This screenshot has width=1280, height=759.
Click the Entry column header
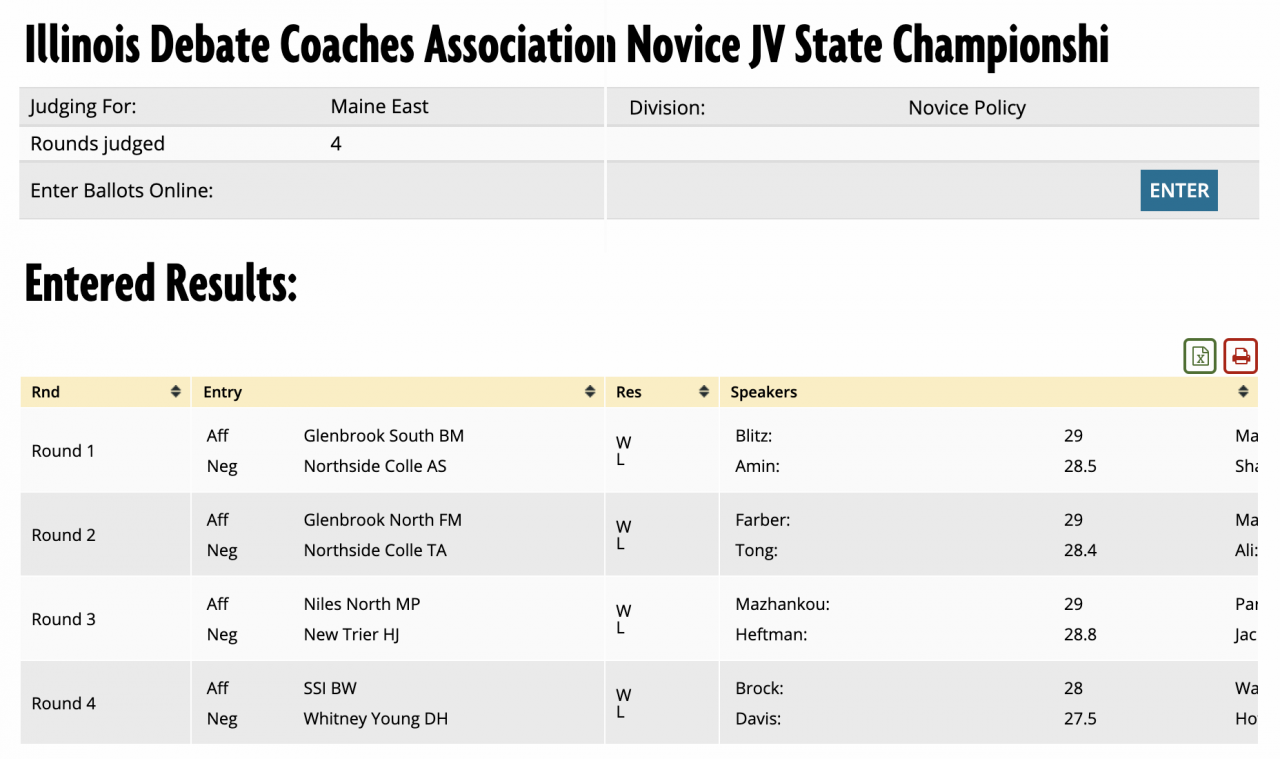click(x=223, y=392)
